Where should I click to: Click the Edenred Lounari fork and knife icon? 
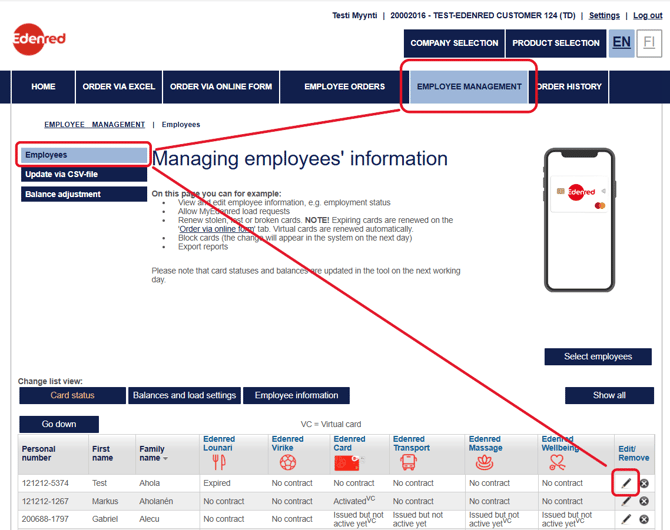coord(219,462)
